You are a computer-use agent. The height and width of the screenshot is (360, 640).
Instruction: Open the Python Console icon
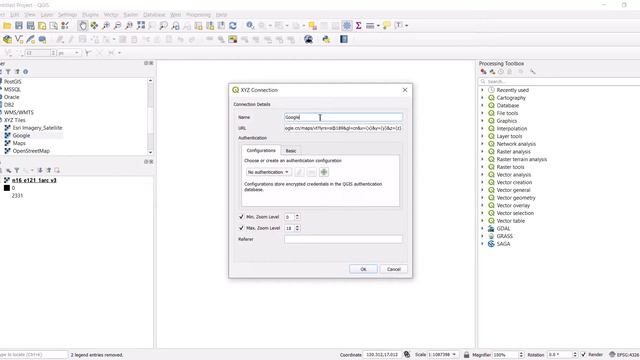pyautogui.click(x=326, y=39)
